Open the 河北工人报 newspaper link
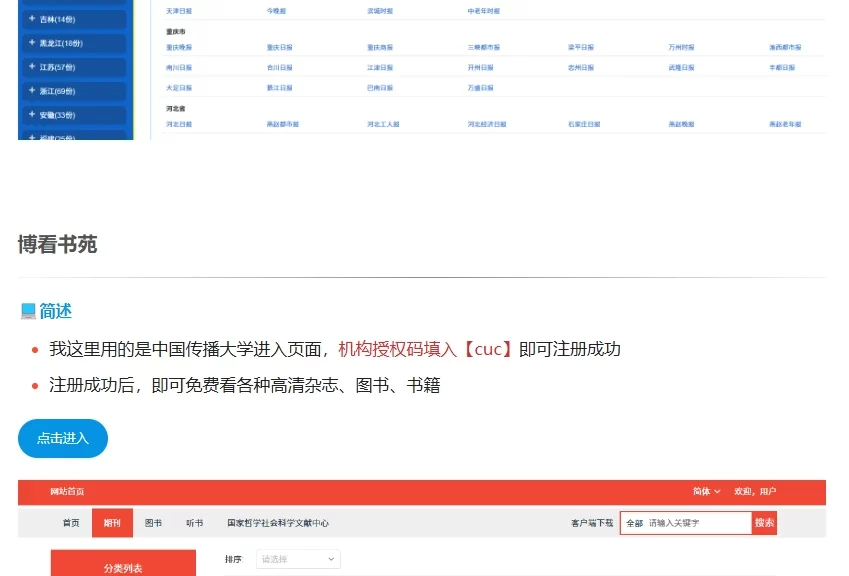 coord(383,125)
